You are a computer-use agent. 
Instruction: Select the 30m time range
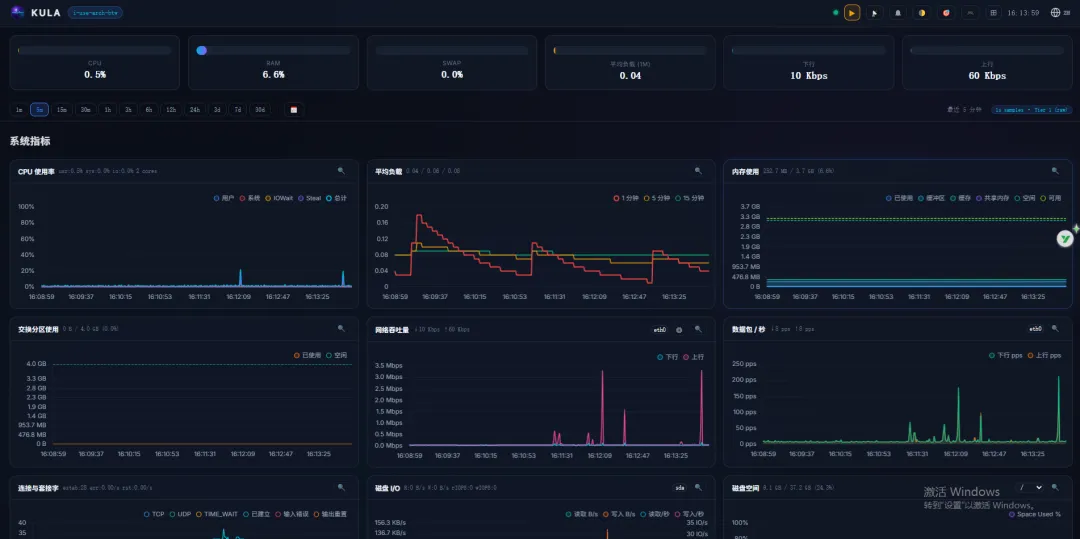pos(85,109)
